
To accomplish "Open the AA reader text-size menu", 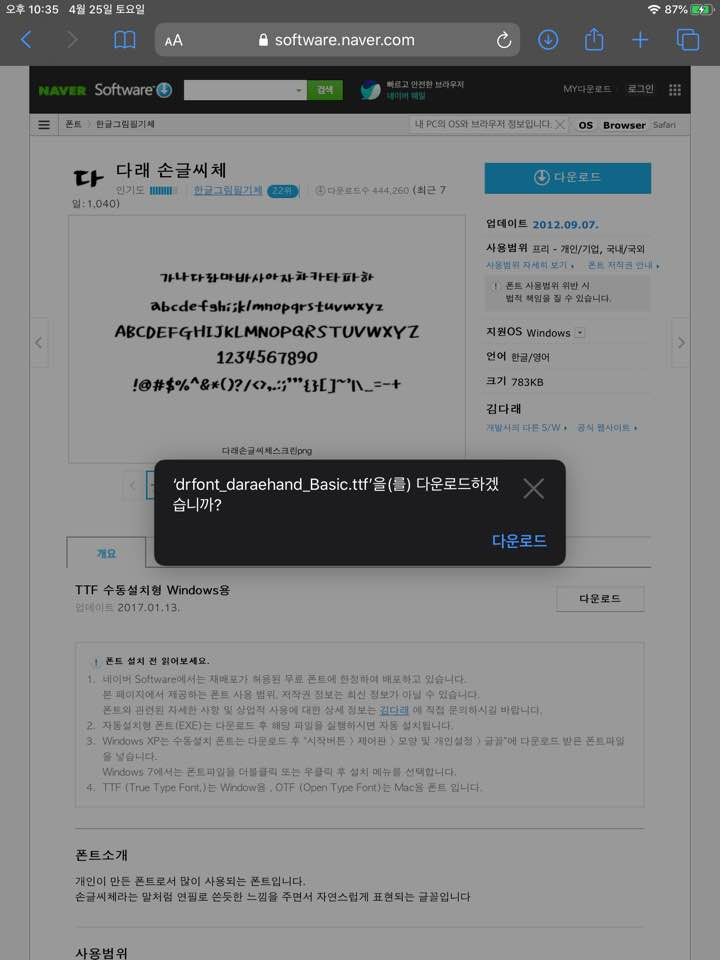I will (173, 40).
